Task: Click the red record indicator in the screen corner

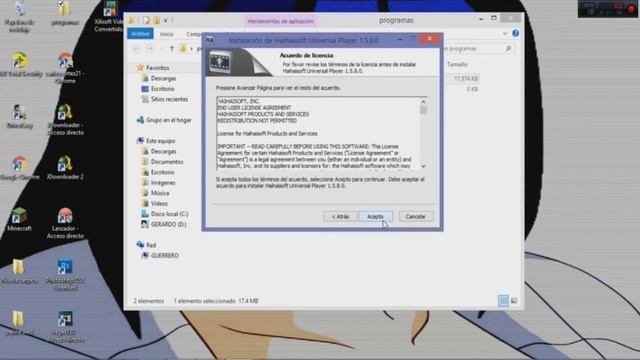Action: [631, 9]
